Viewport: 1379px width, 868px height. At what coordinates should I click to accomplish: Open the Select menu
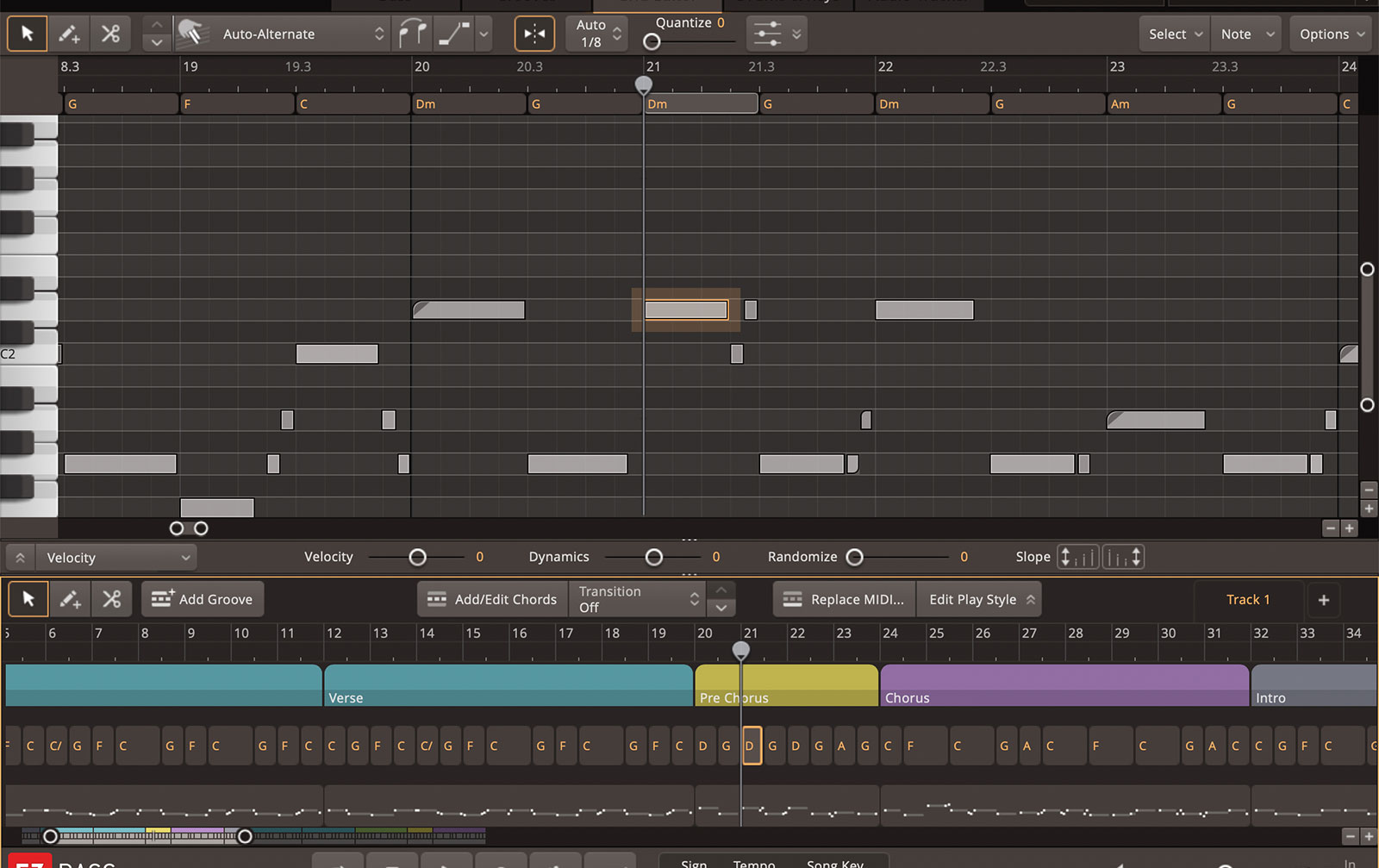(1175, 34)
